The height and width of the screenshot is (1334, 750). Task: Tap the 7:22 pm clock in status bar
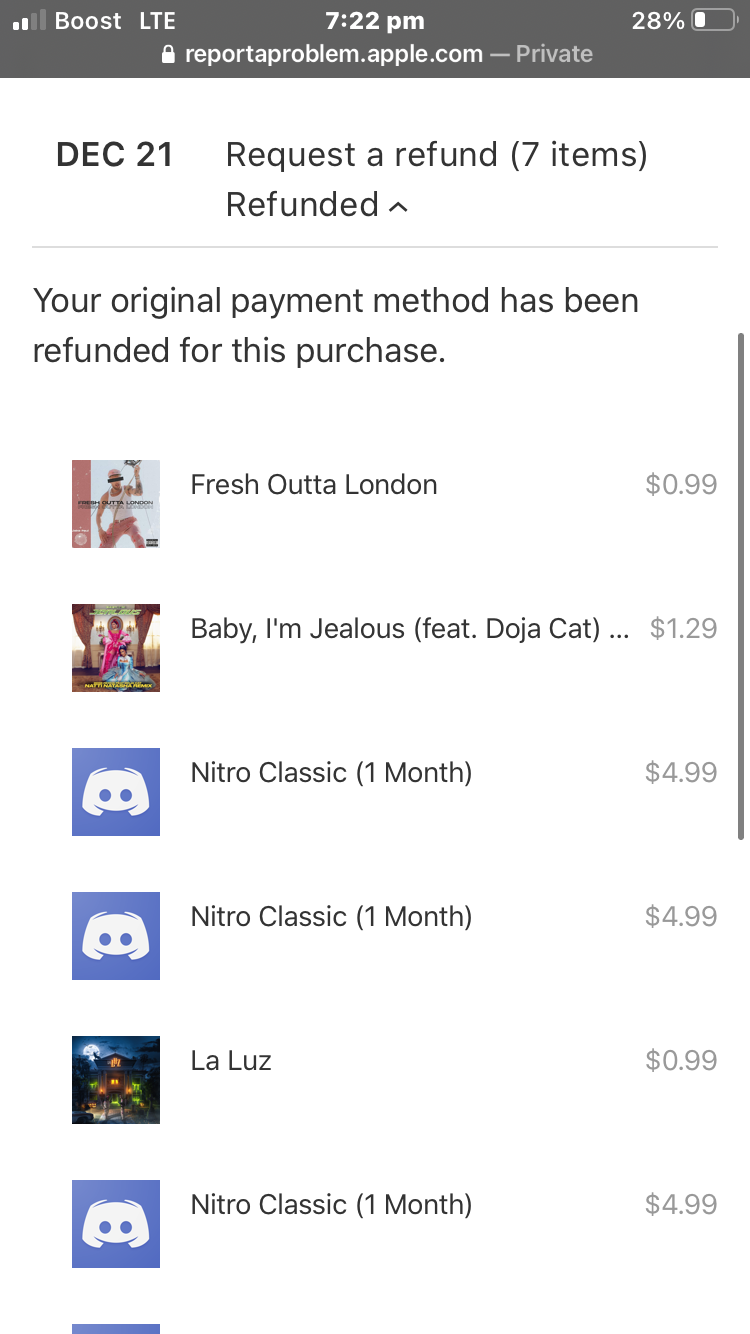point(375,20)
